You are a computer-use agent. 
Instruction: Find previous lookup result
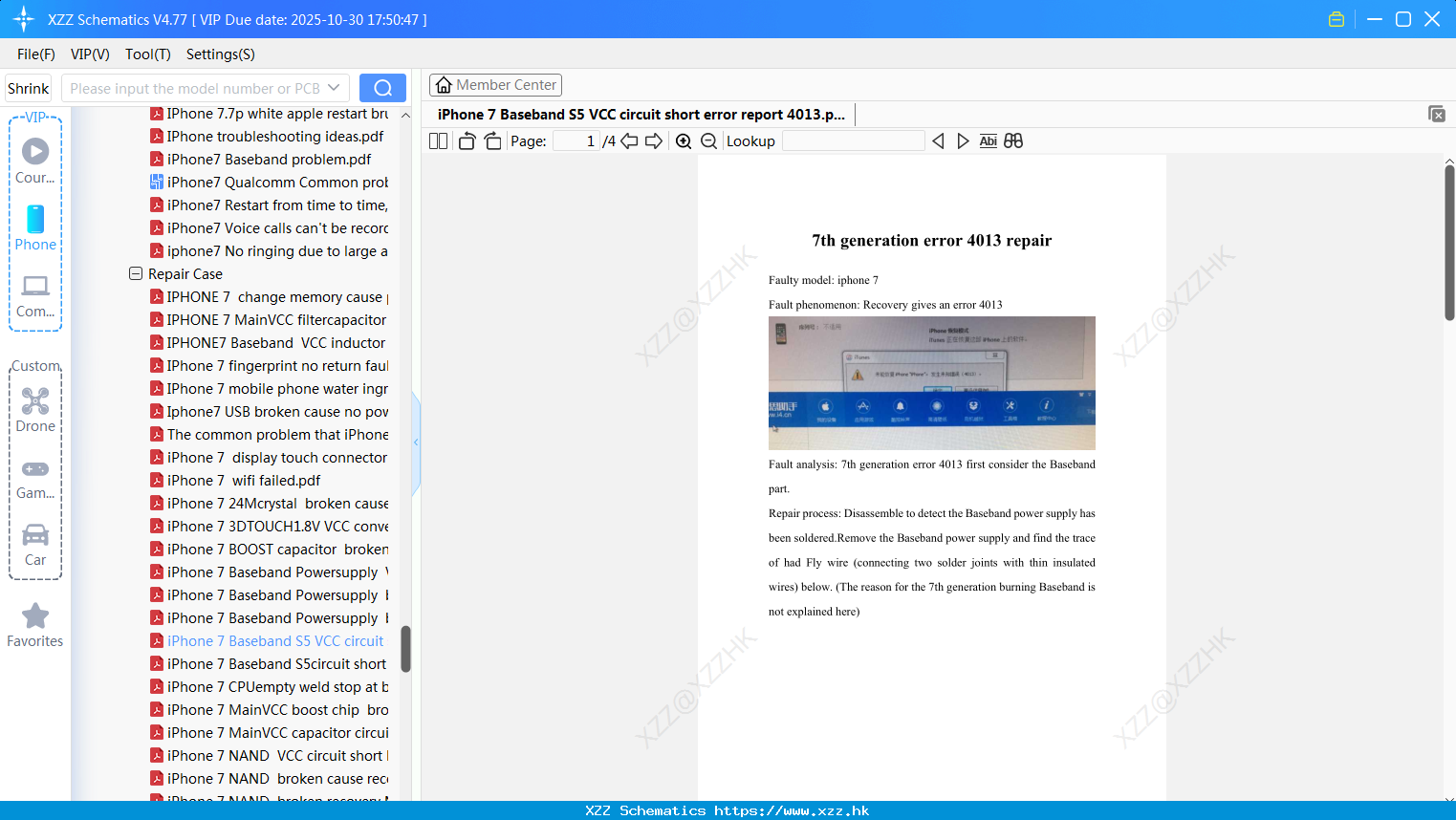(x=938, y=140)
